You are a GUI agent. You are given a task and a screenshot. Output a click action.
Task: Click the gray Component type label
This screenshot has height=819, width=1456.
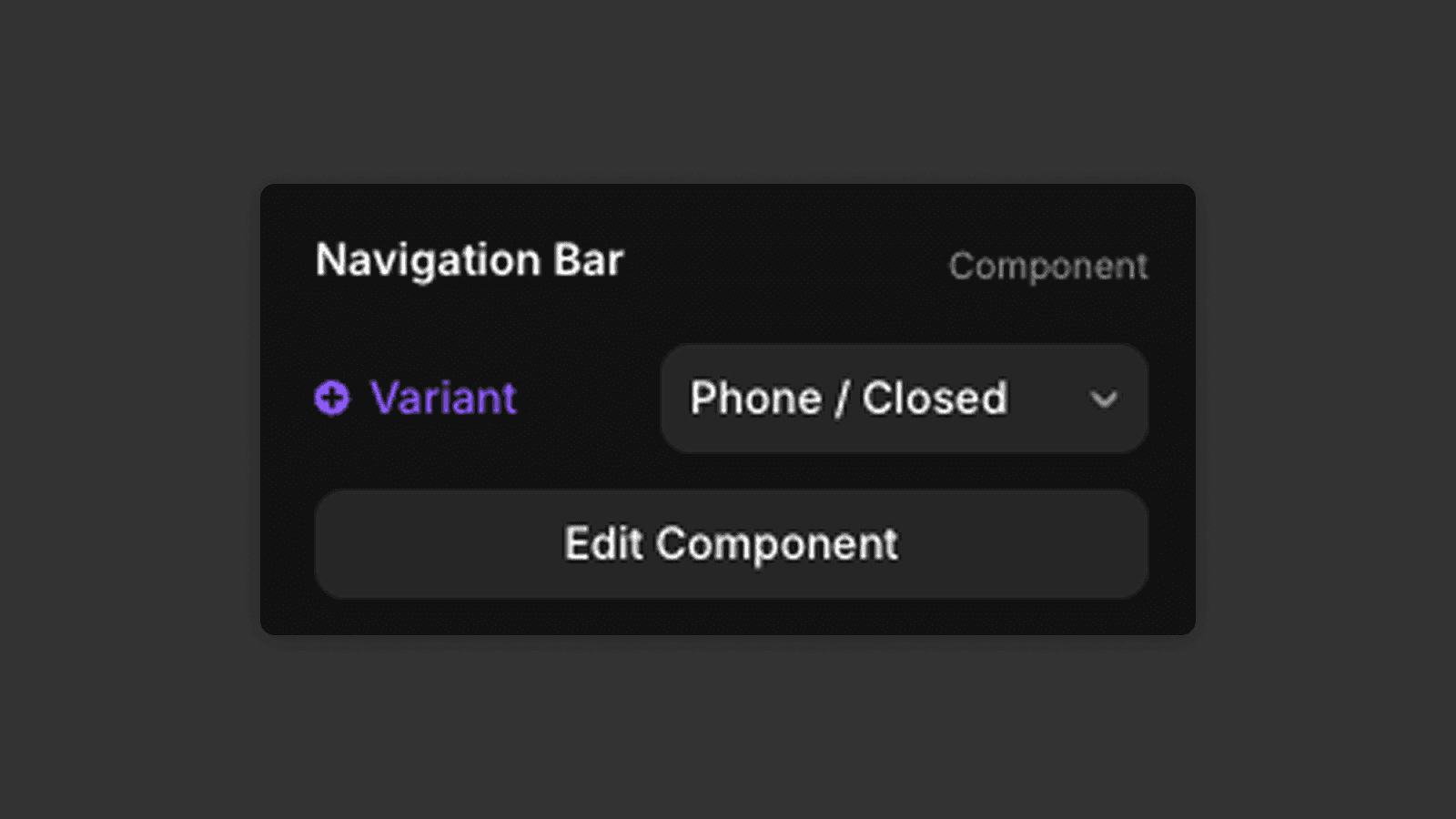point(1048,266)
